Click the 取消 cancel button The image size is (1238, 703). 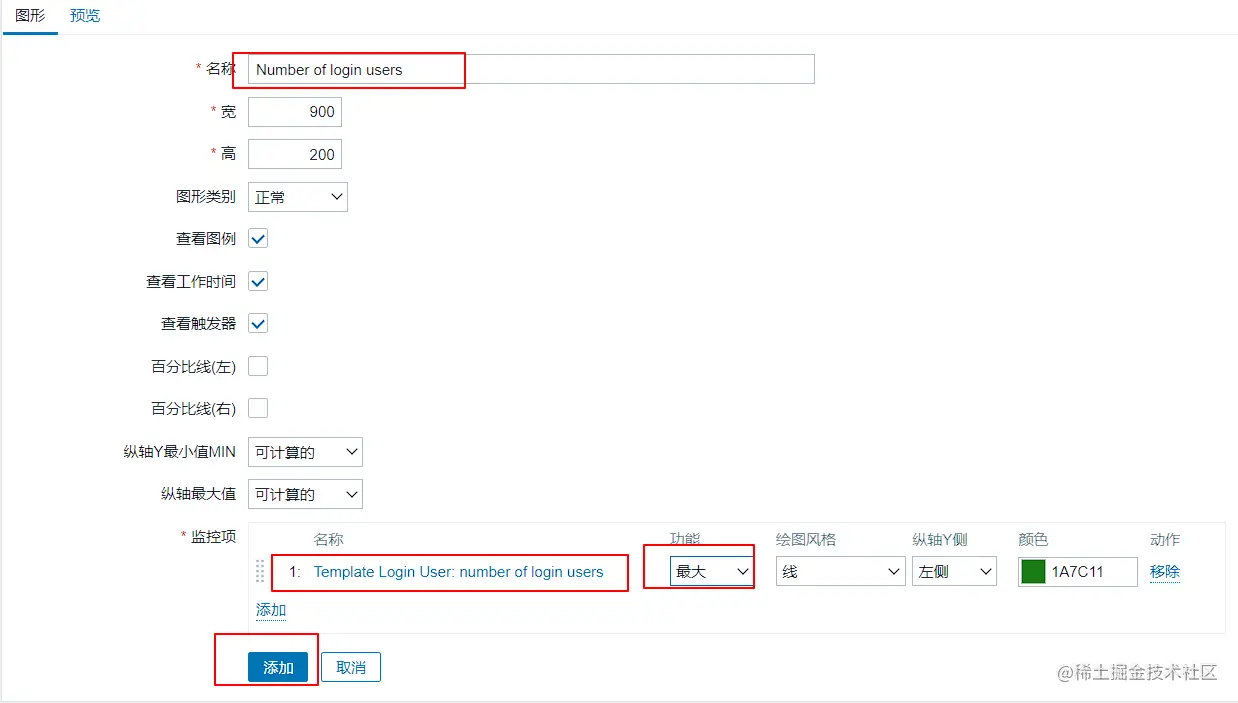pos(351,667)
